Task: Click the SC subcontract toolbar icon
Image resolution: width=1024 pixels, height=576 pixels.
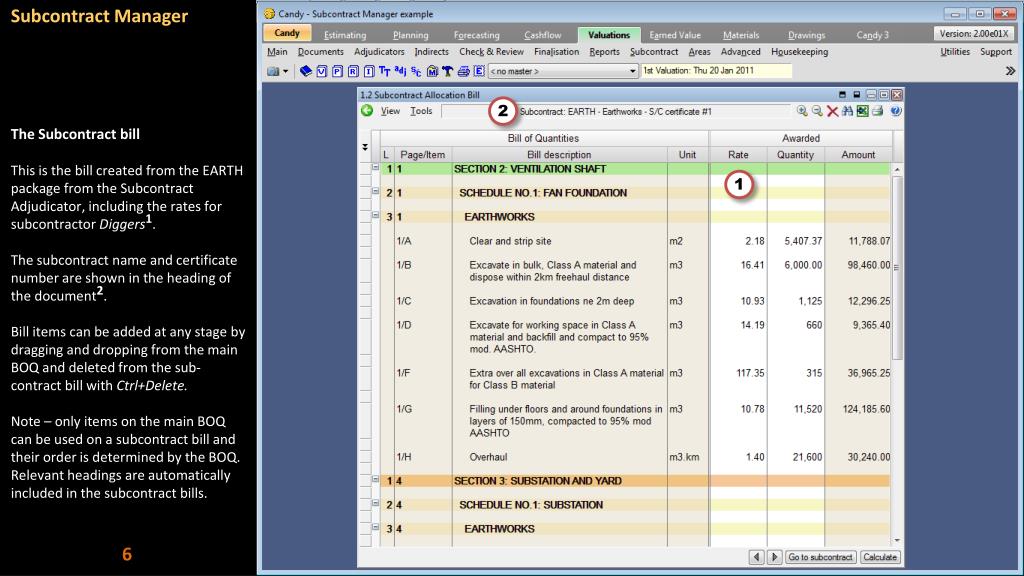Action: [x=416, y=71]
